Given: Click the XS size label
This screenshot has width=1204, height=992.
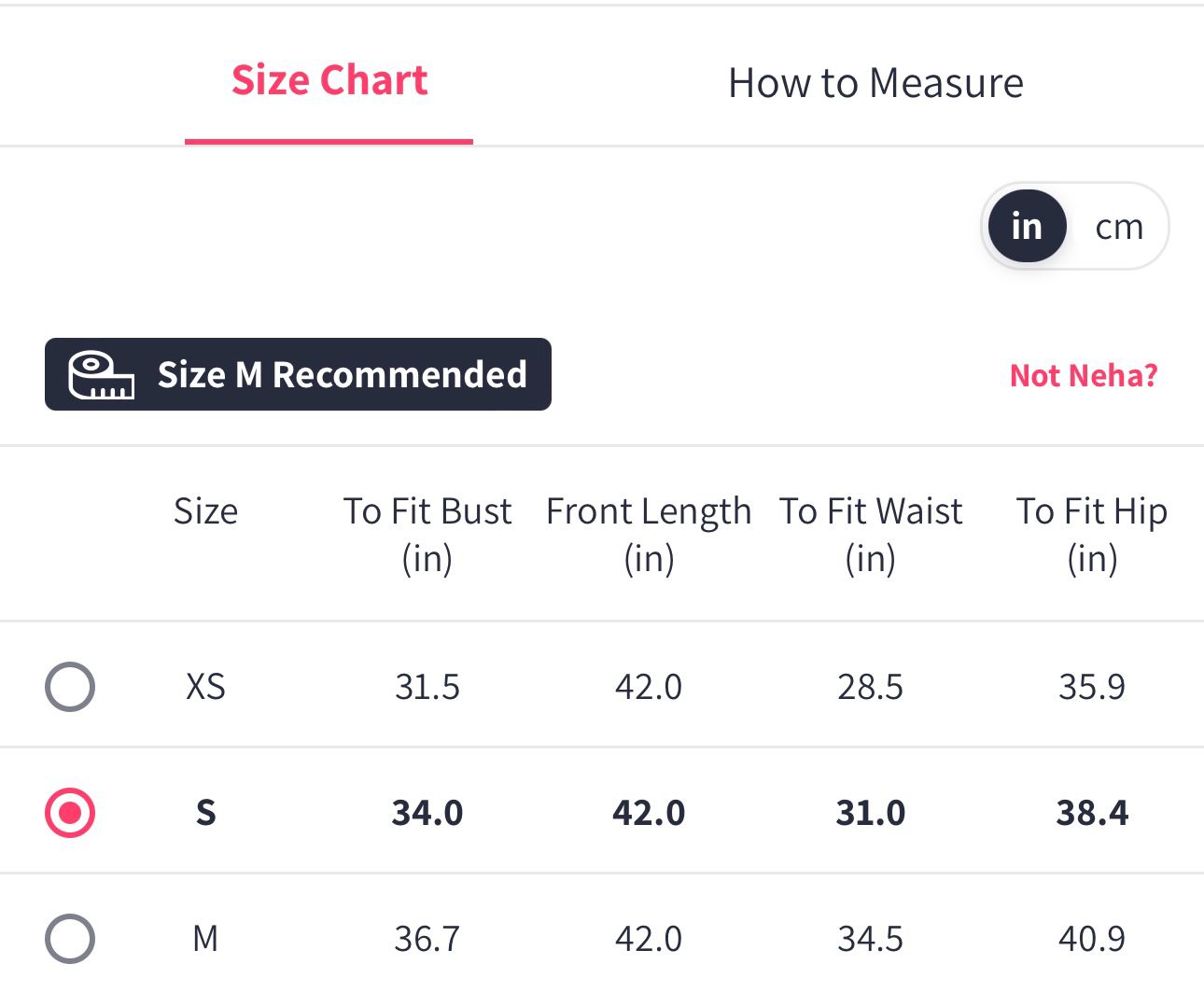Looking at the screenshot, I should pyautogui.click(x=205, y=687).
